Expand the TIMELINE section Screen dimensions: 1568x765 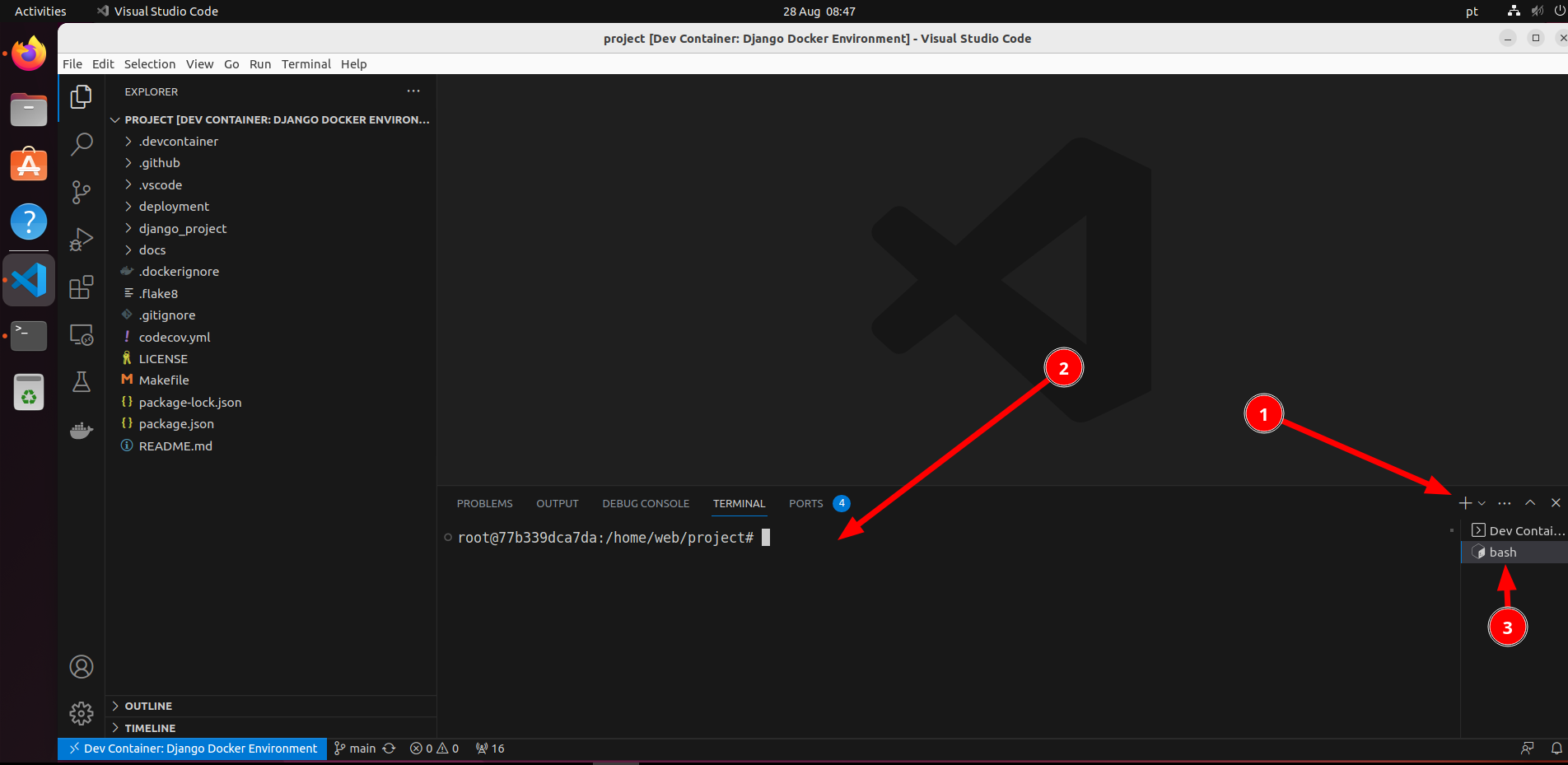[271, 729]
